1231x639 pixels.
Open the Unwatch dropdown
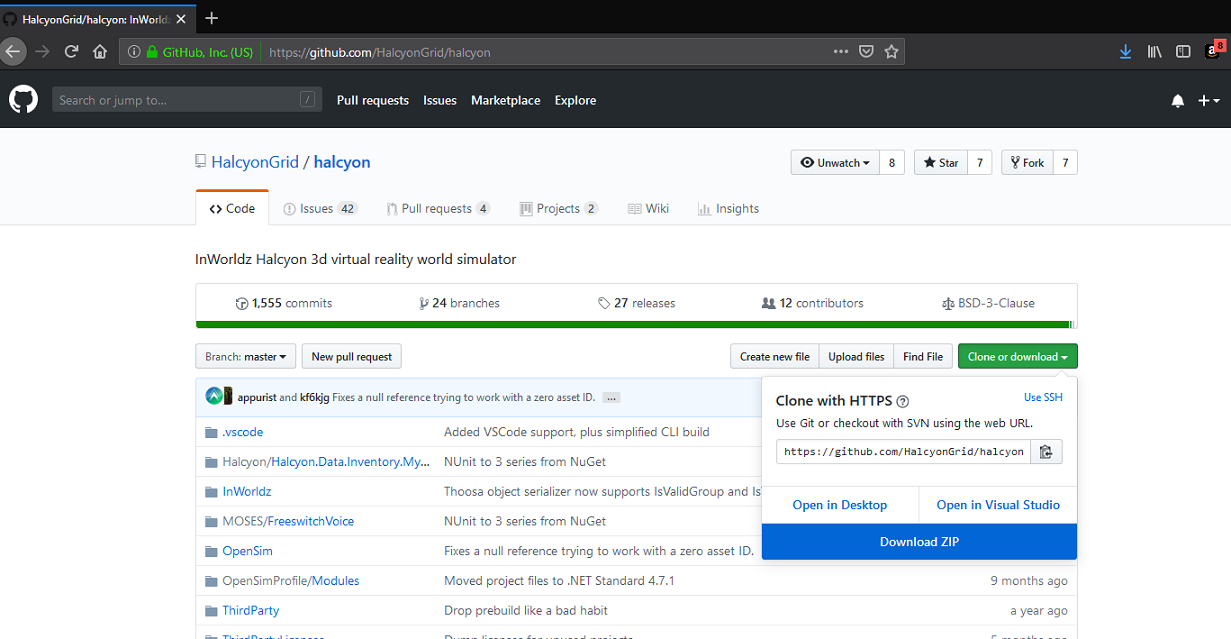(x=835, y=163)
